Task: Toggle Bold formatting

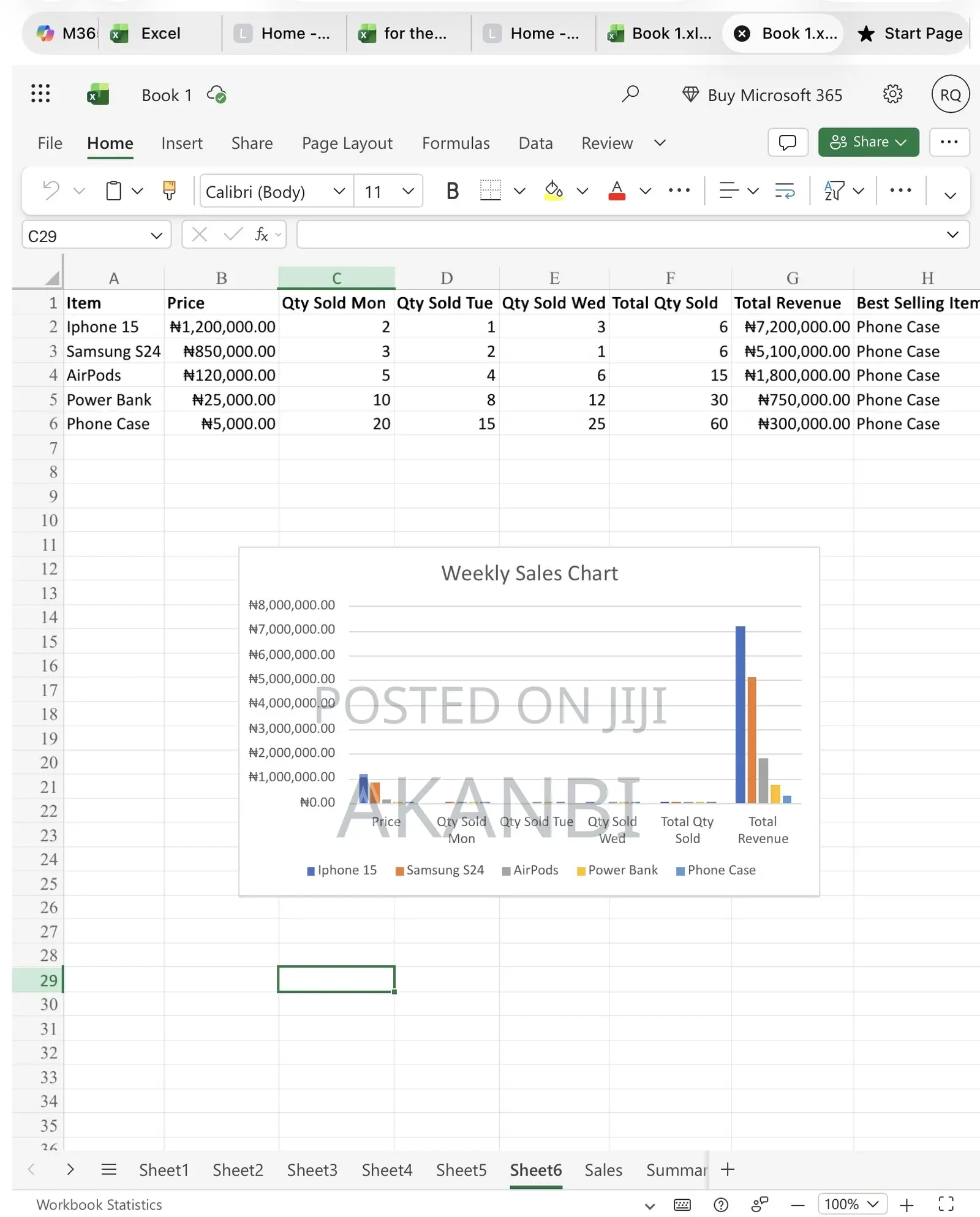Action: (453, 191)
